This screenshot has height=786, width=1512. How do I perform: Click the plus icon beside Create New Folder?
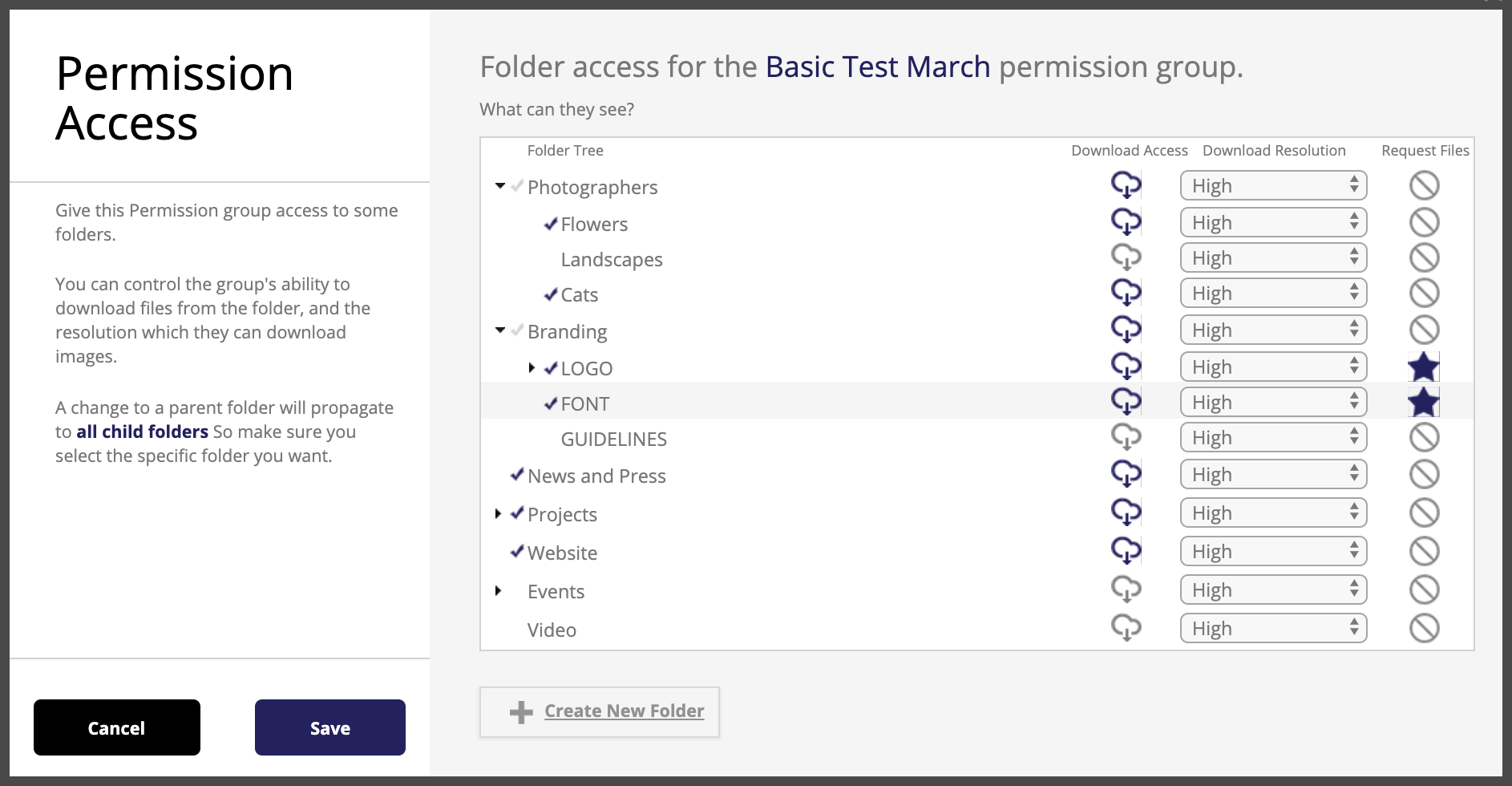coord(521,712)
